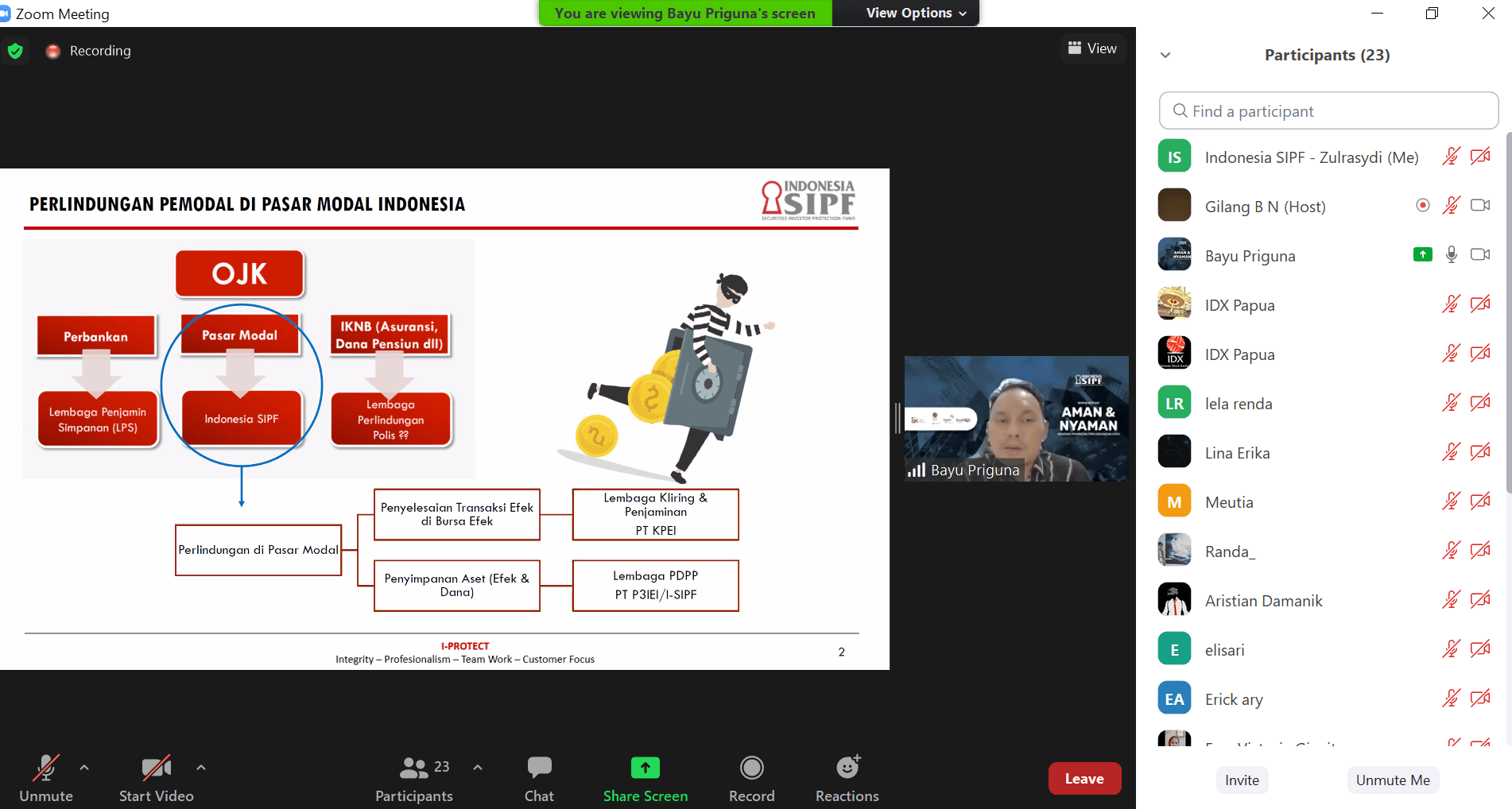Click elisari's disabled camera icon
Screen dimensions: 1512x809
pos(1480,649)
